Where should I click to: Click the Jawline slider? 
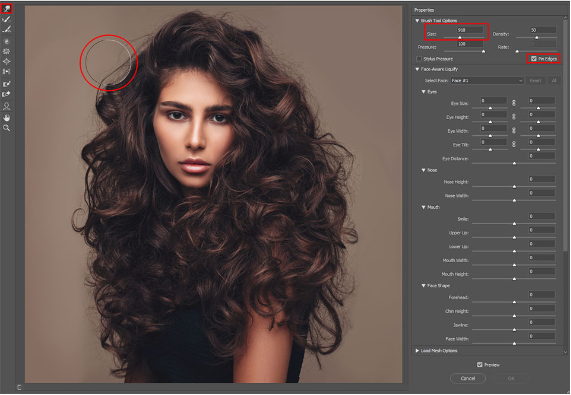[514, 330]
